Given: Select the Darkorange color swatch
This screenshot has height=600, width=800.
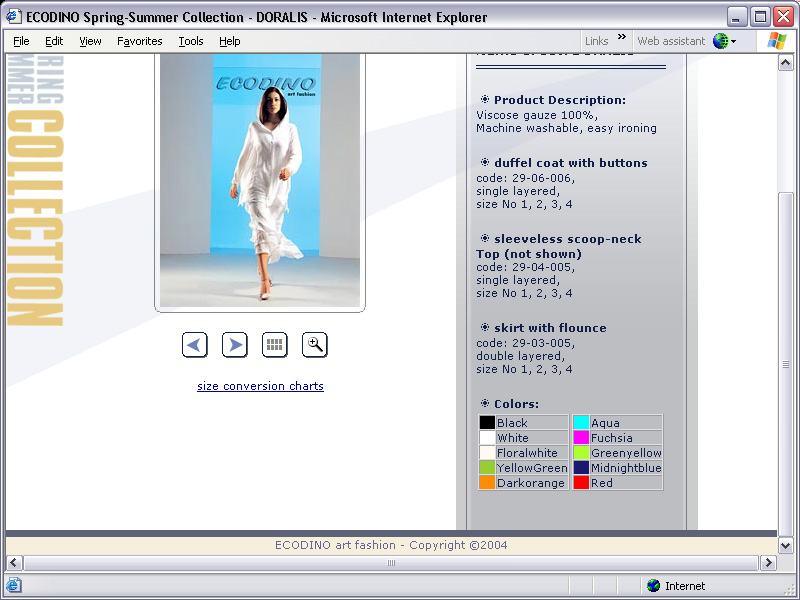Looking at the screenshot, I should pos(487,483).
